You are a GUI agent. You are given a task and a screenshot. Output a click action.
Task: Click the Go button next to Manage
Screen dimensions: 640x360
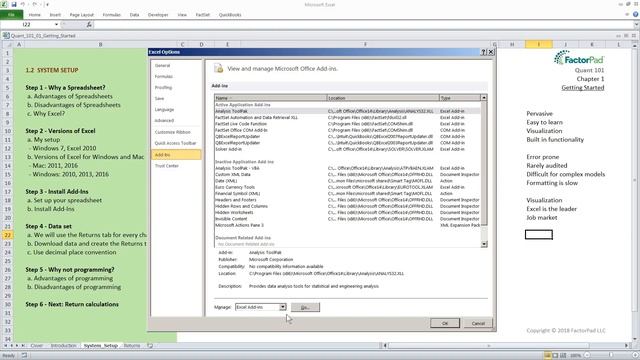[x=305, y=307]
